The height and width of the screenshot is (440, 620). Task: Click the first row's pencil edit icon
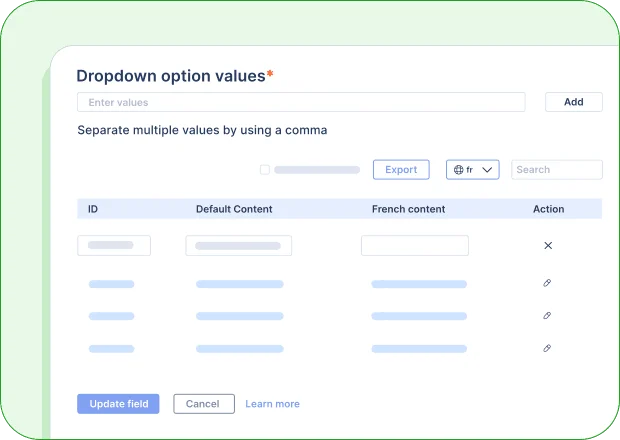[547, 283]
